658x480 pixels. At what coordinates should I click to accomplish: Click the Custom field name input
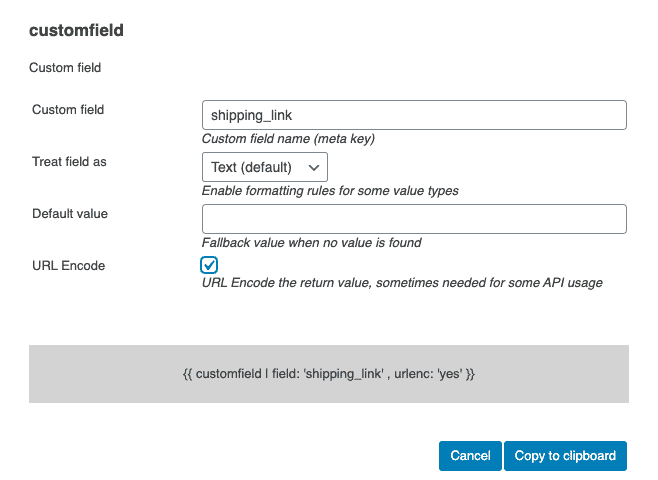pos(414,115)
